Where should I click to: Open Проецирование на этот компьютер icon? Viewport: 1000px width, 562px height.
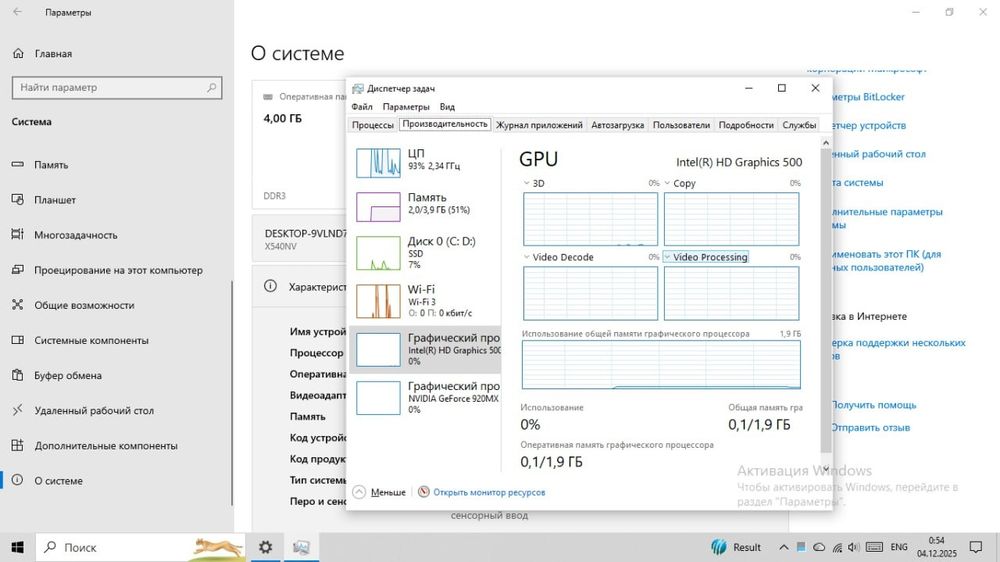tap(18, 270)
